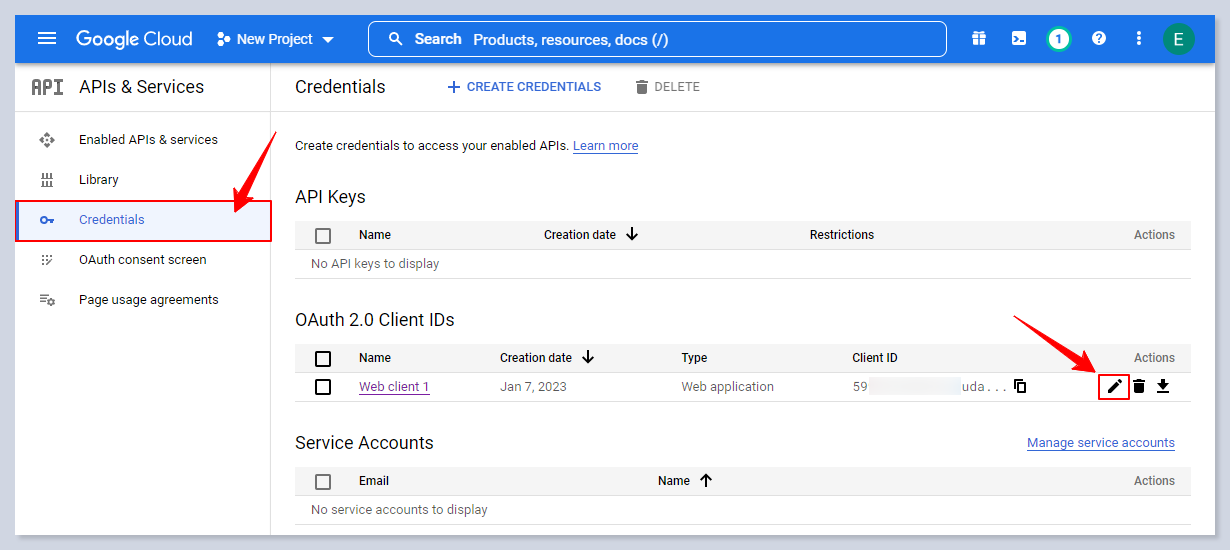This screenshot has width=1230, height=550.
Task: Open the Web client 1 link
Action: tap(394, 387)
